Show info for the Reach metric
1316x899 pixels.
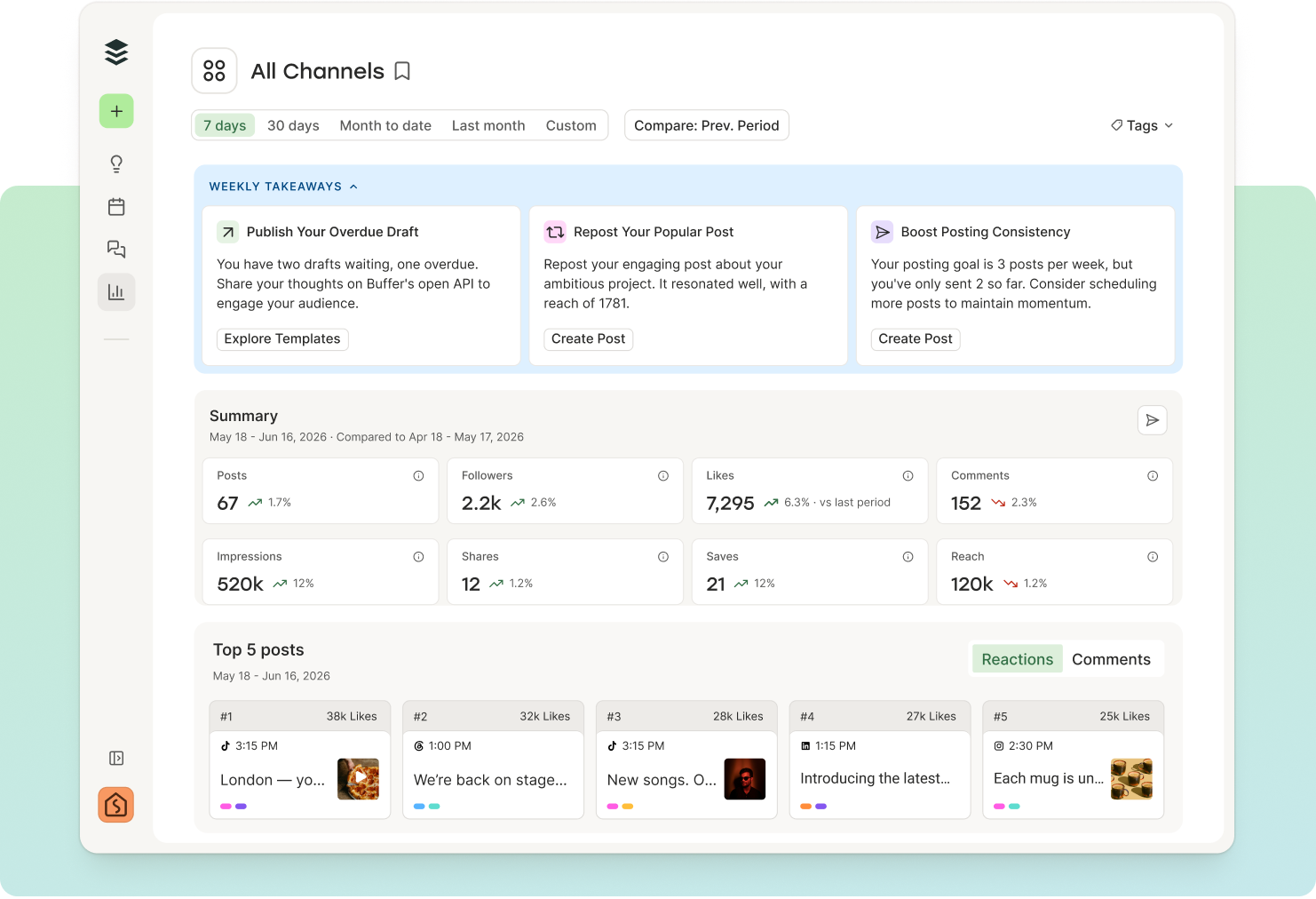(1153, 557)
